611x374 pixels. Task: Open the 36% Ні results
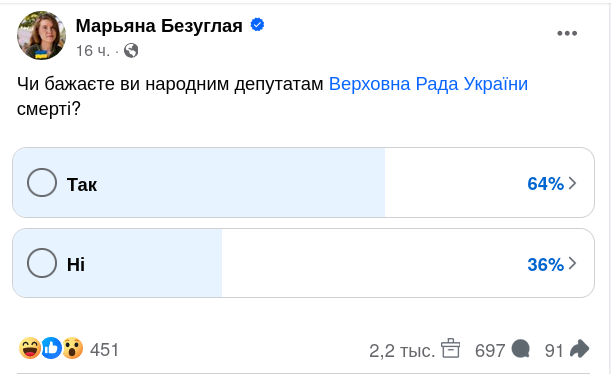[546, 265]
